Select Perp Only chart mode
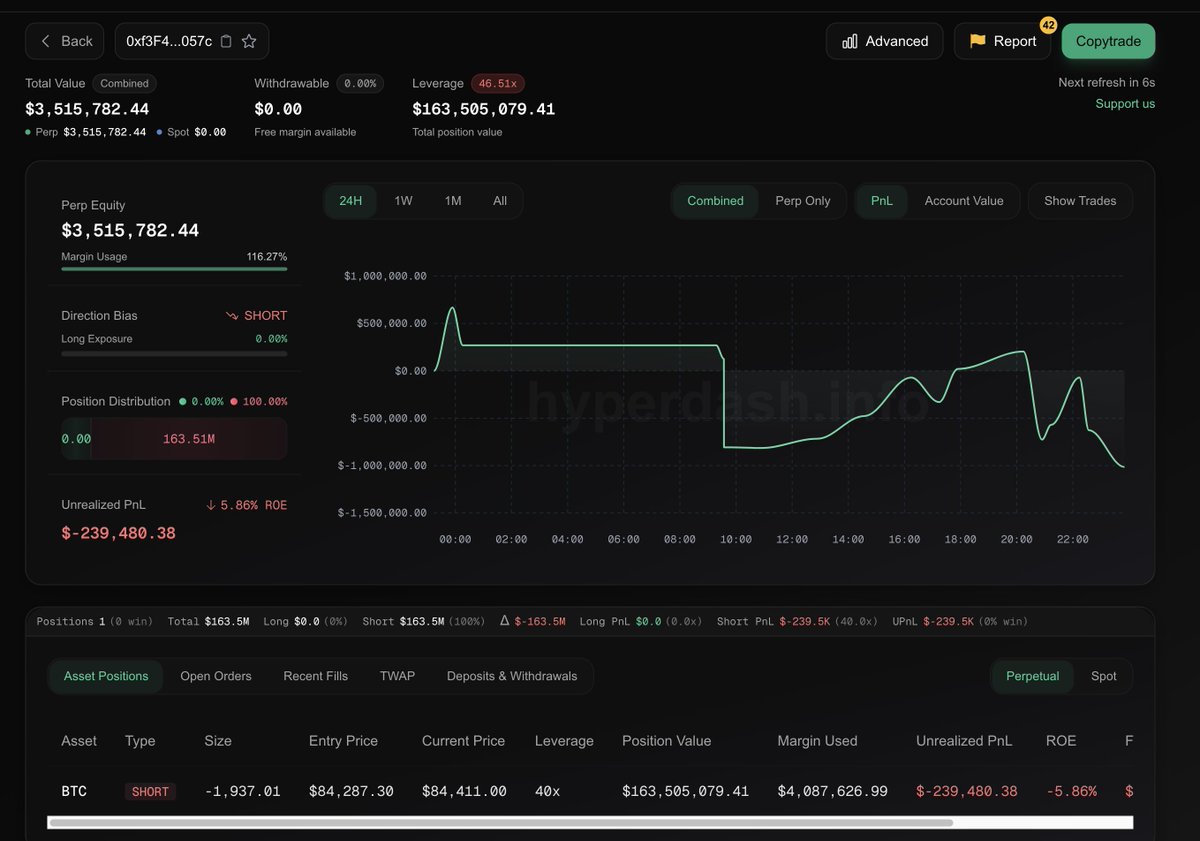Viewport: 1200px width, 841px height. 803,201
